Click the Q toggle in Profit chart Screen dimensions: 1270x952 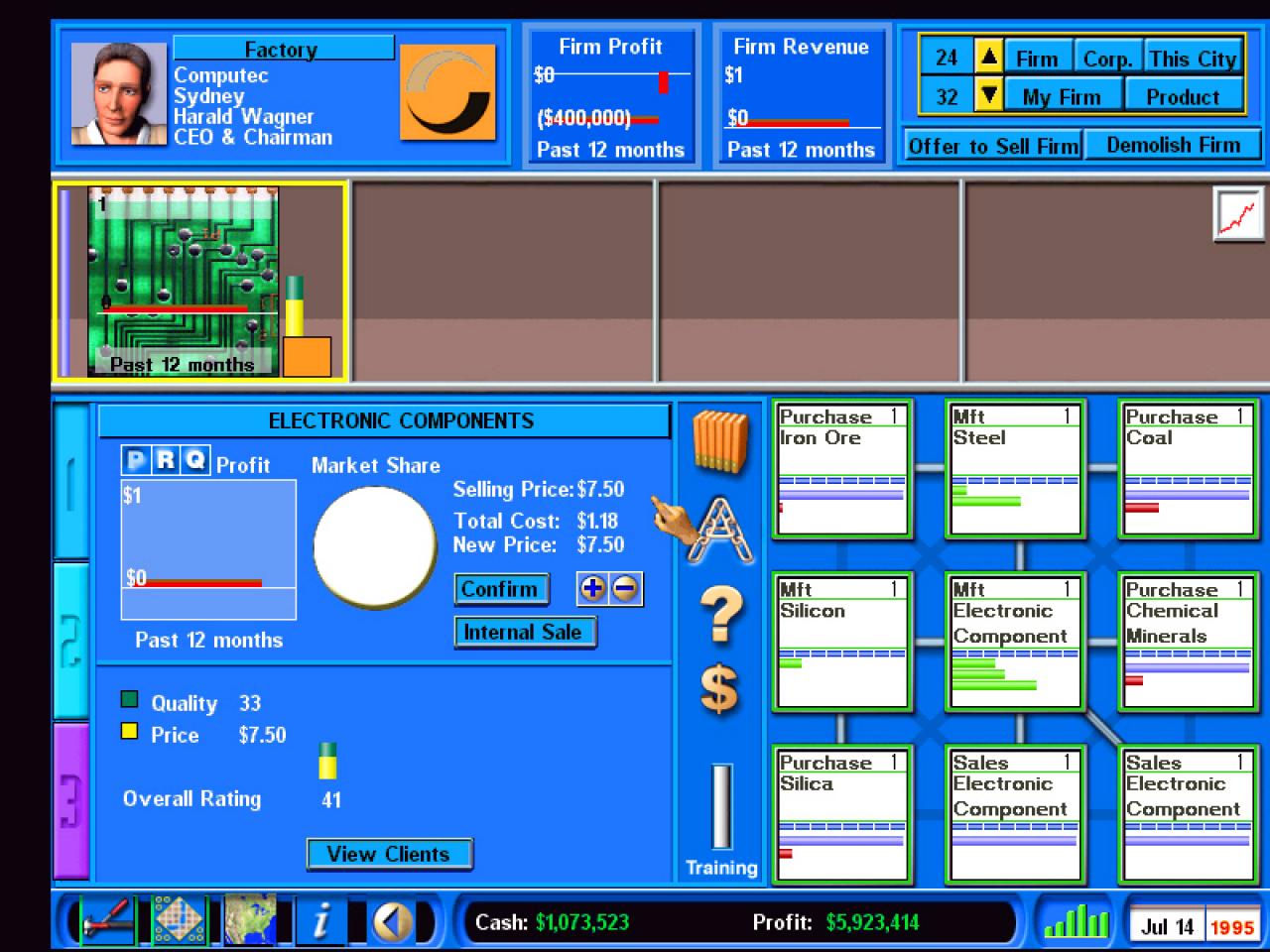[x=194, y=460]
